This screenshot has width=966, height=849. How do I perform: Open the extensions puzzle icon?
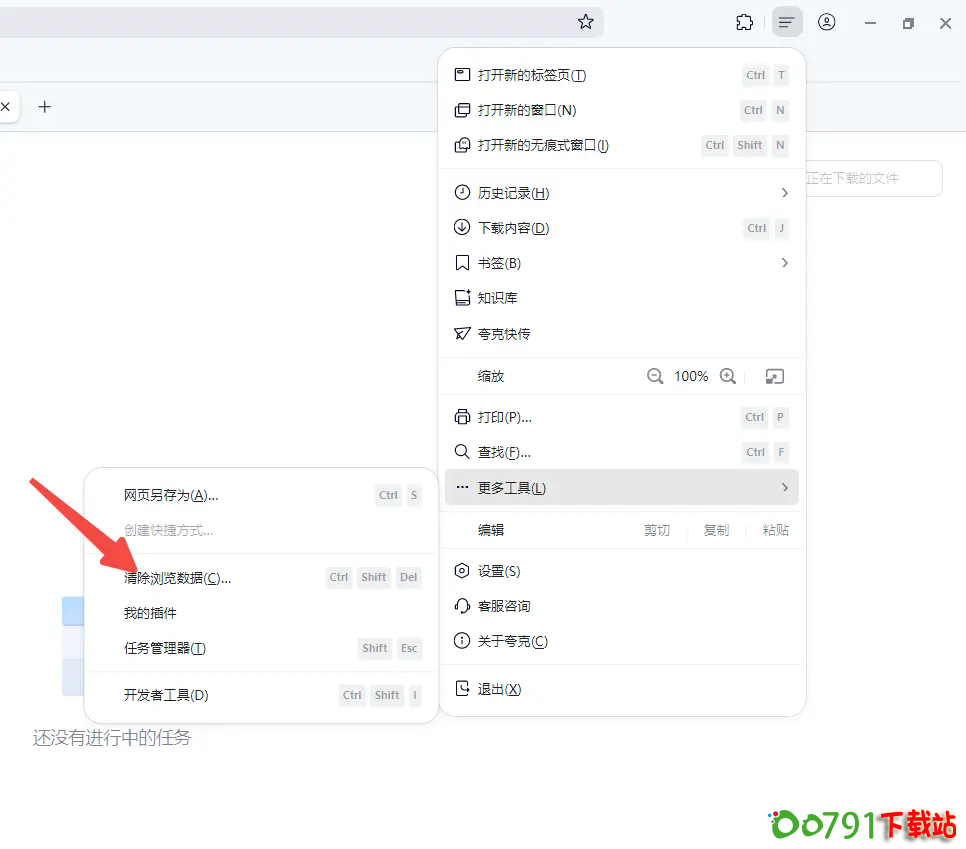[744, 22]
